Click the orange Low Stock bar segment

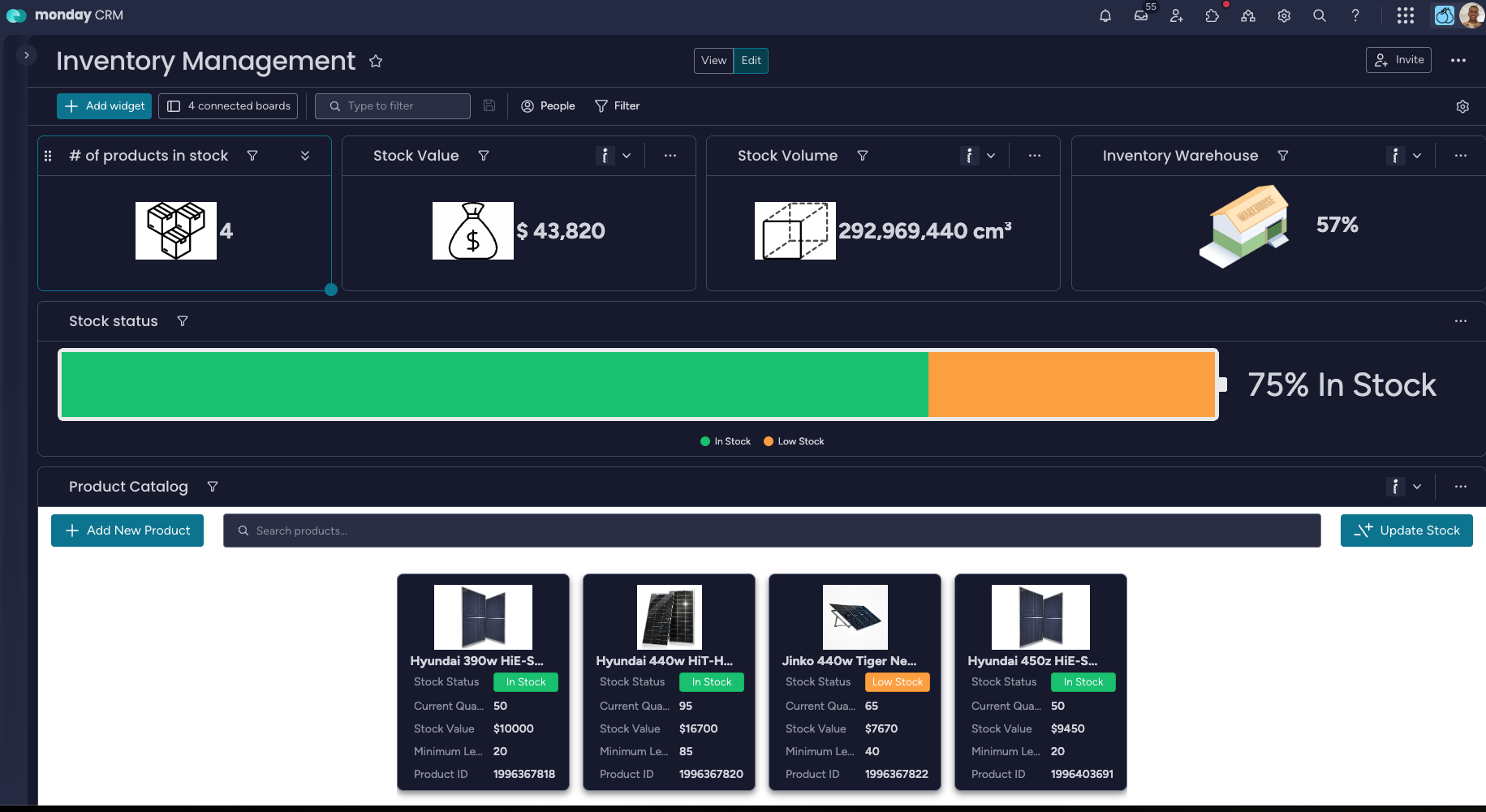(x=1071, y=385)
